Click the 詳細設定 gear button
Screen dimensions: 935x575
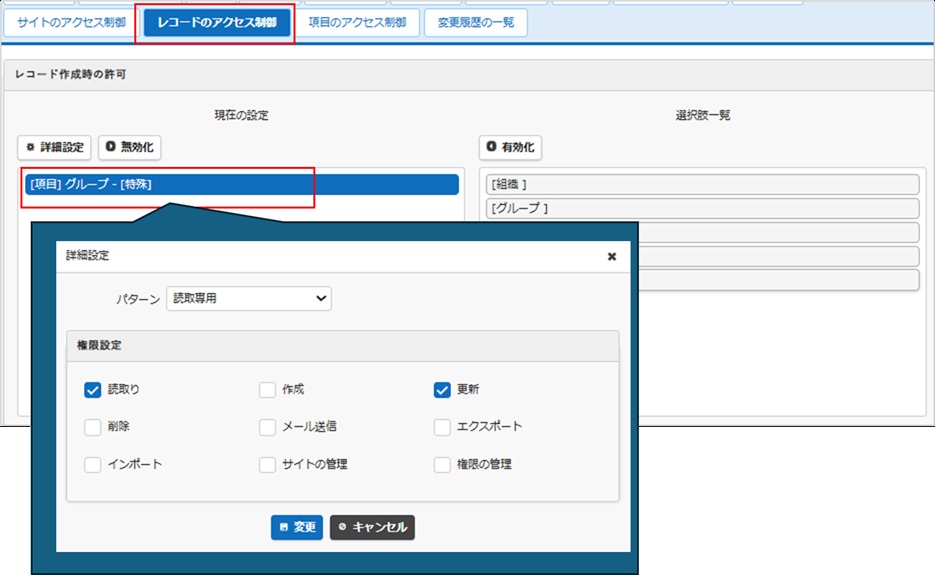[x=54, y=147]
